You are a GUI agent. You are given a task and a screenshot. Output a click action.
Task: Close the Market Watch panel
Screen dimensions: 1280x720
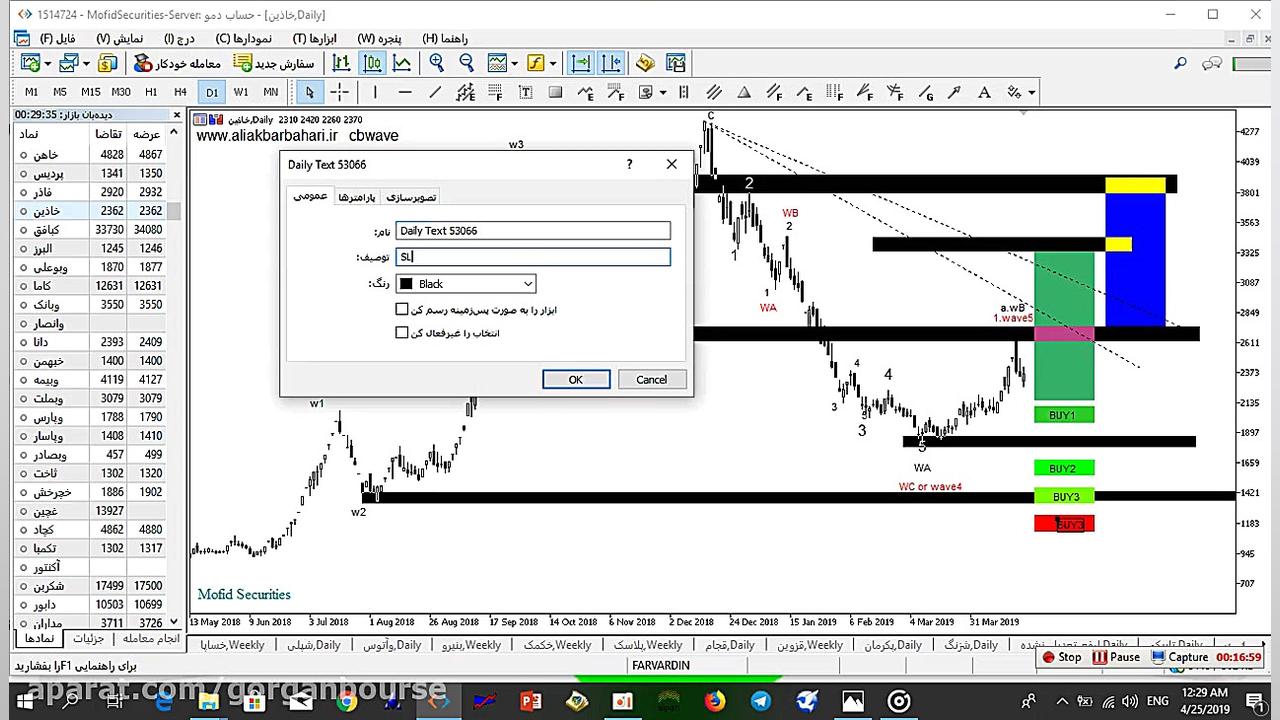177,115
